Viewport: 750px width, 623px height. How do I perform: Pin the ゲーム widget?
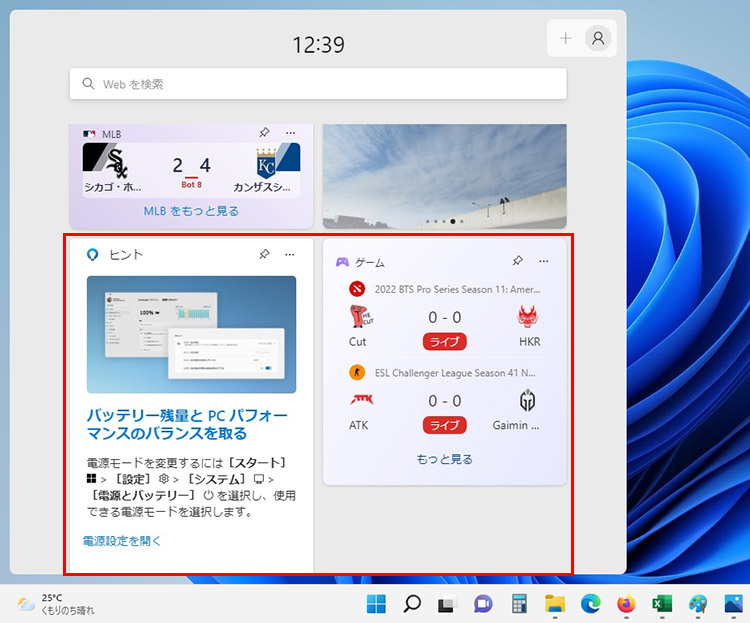click(517, 261)
